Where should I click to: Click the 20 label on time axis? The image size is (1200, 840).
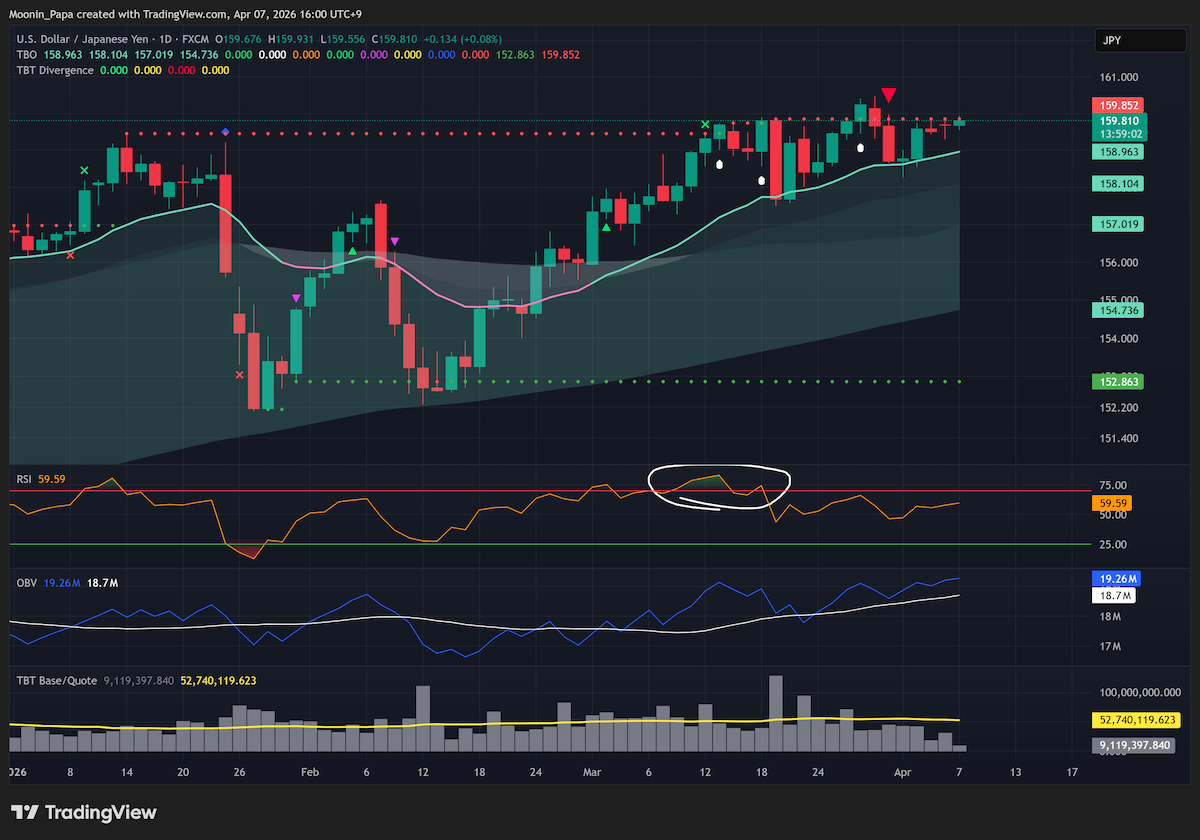[x=182, y=773]
